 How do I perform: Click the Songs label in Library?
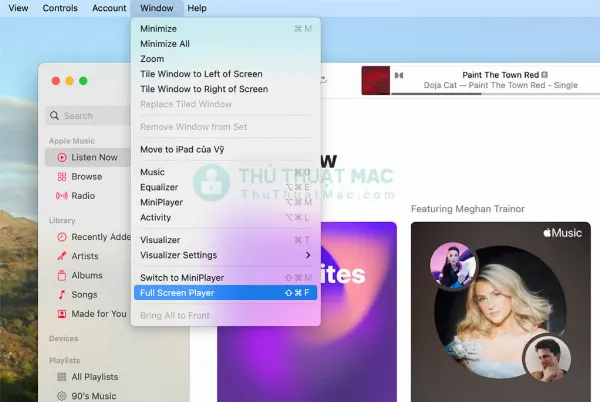click(x=84, y=295)
